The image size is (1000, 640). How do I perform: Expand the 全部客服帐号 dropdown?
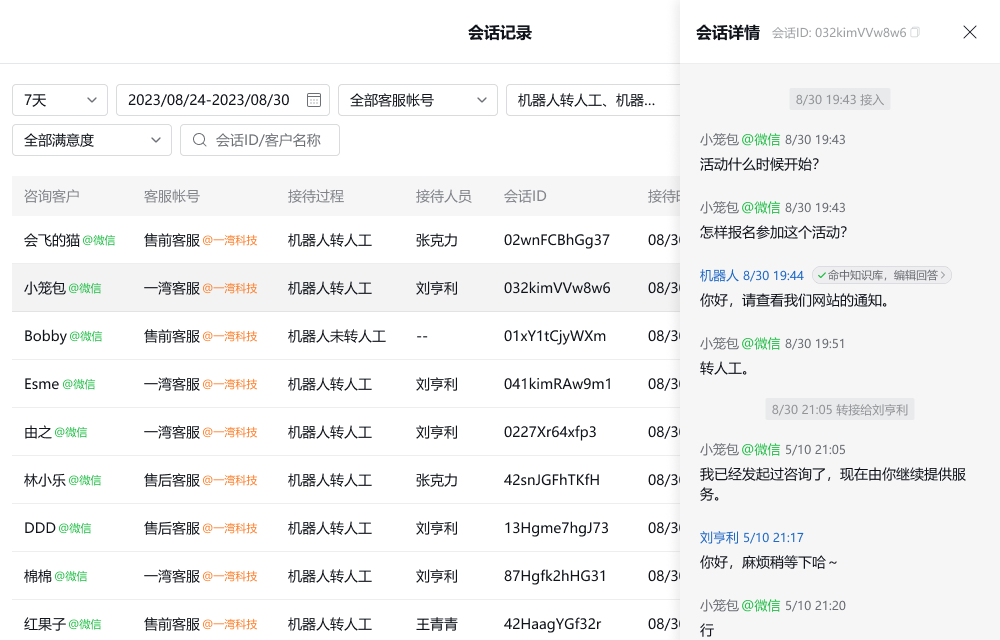tap(418, 100)
